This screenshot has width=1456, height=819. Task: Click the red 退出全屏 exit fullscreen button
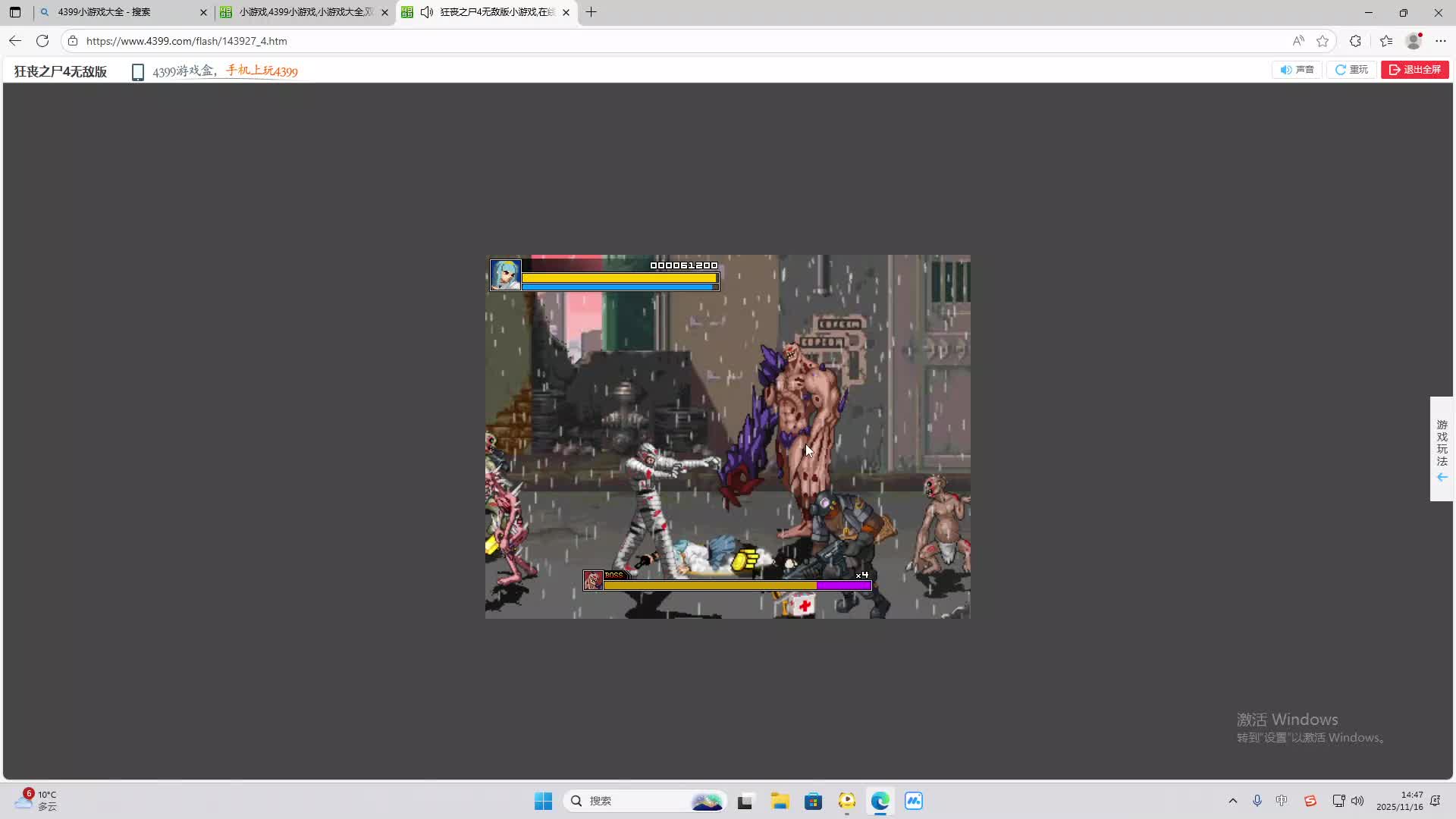pyautogui.click(x=1414, y=70)
